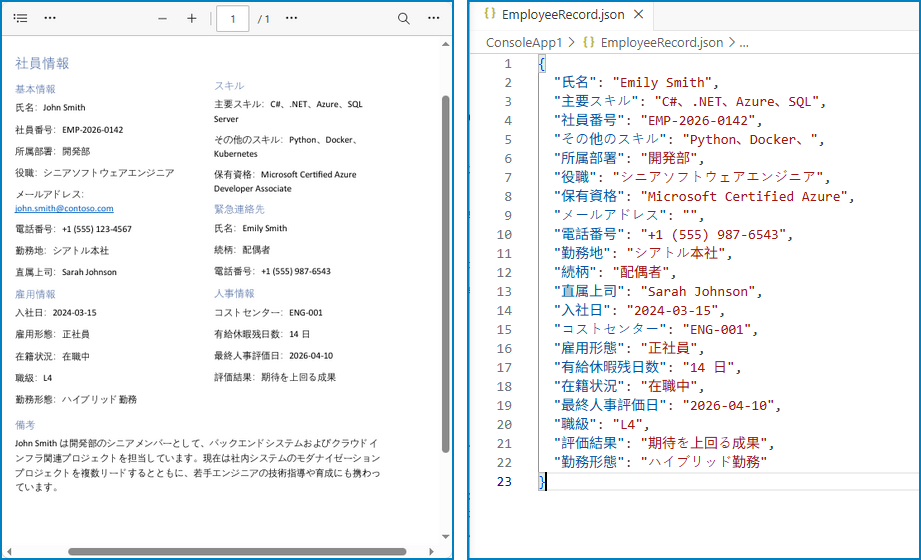Viewport: 921px width, 560px height.
Task: Click 電話番号: +1 (555) 123-4567 in PDF
Action: (73, 229)
